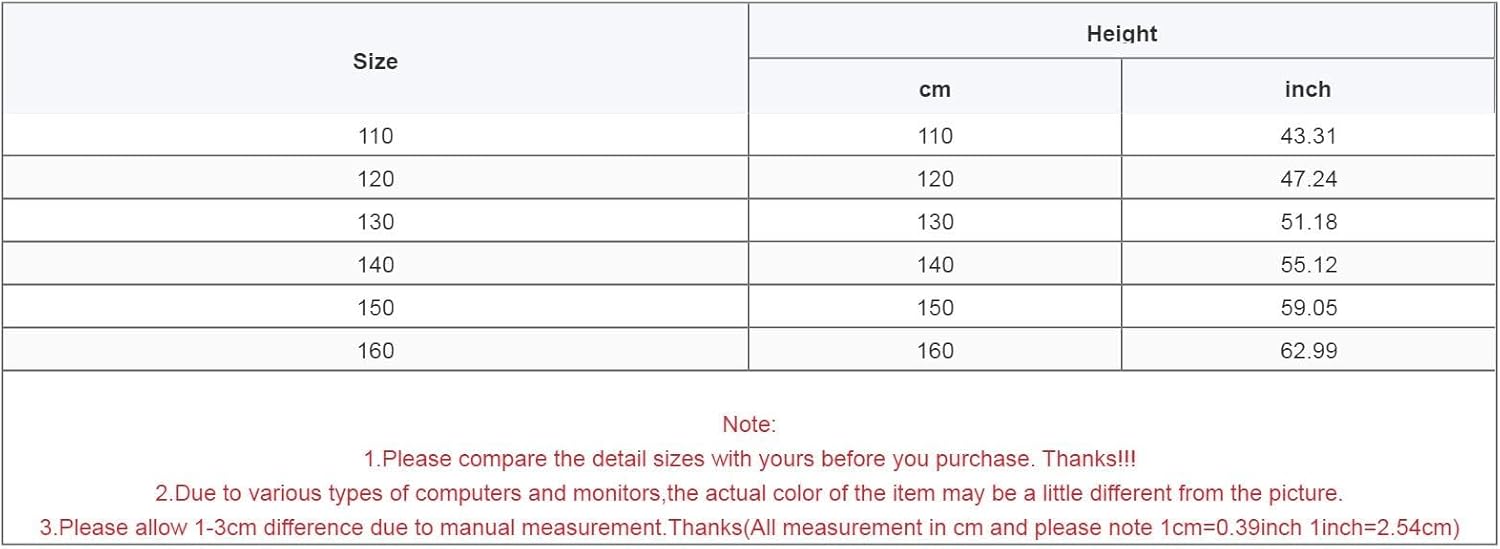The width and height of the screenshot is (1500, 549).
Task: Select size 120 in the Size column
Action: (376, 179)
